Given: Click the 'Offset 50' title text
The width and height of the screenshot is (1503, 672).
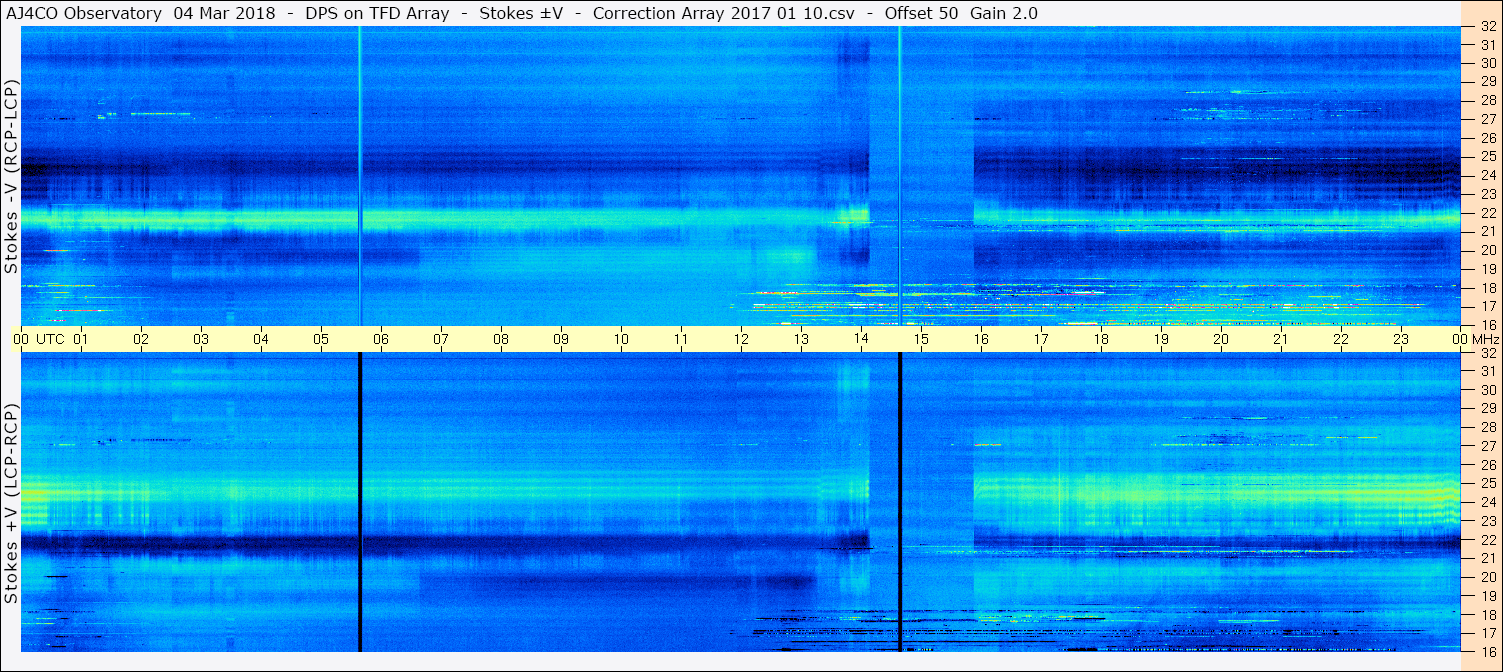Looking at the screenshot, I should click(x=922, y=13).
